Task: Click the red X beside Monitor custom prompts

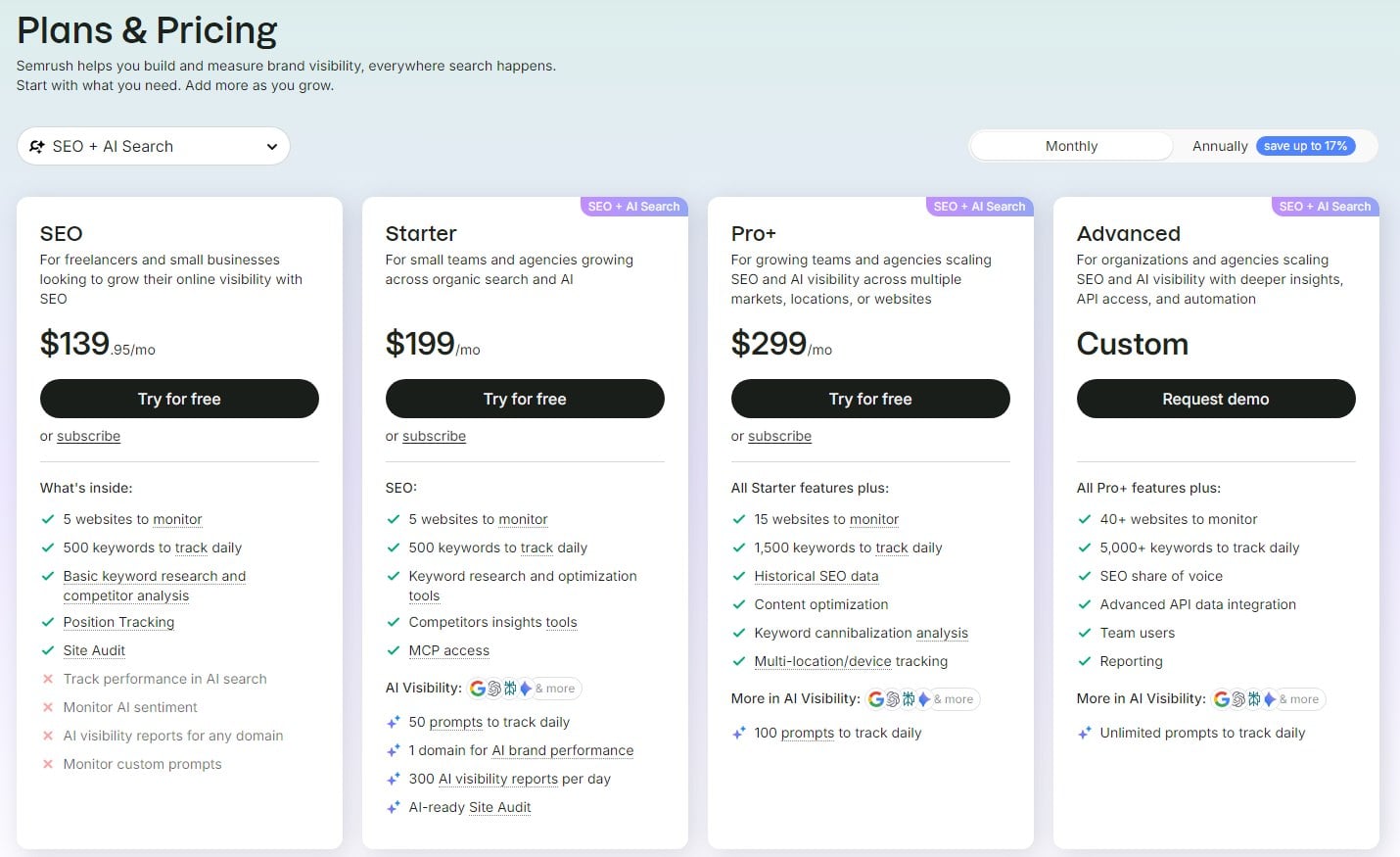Action: [x=47, y=764]
